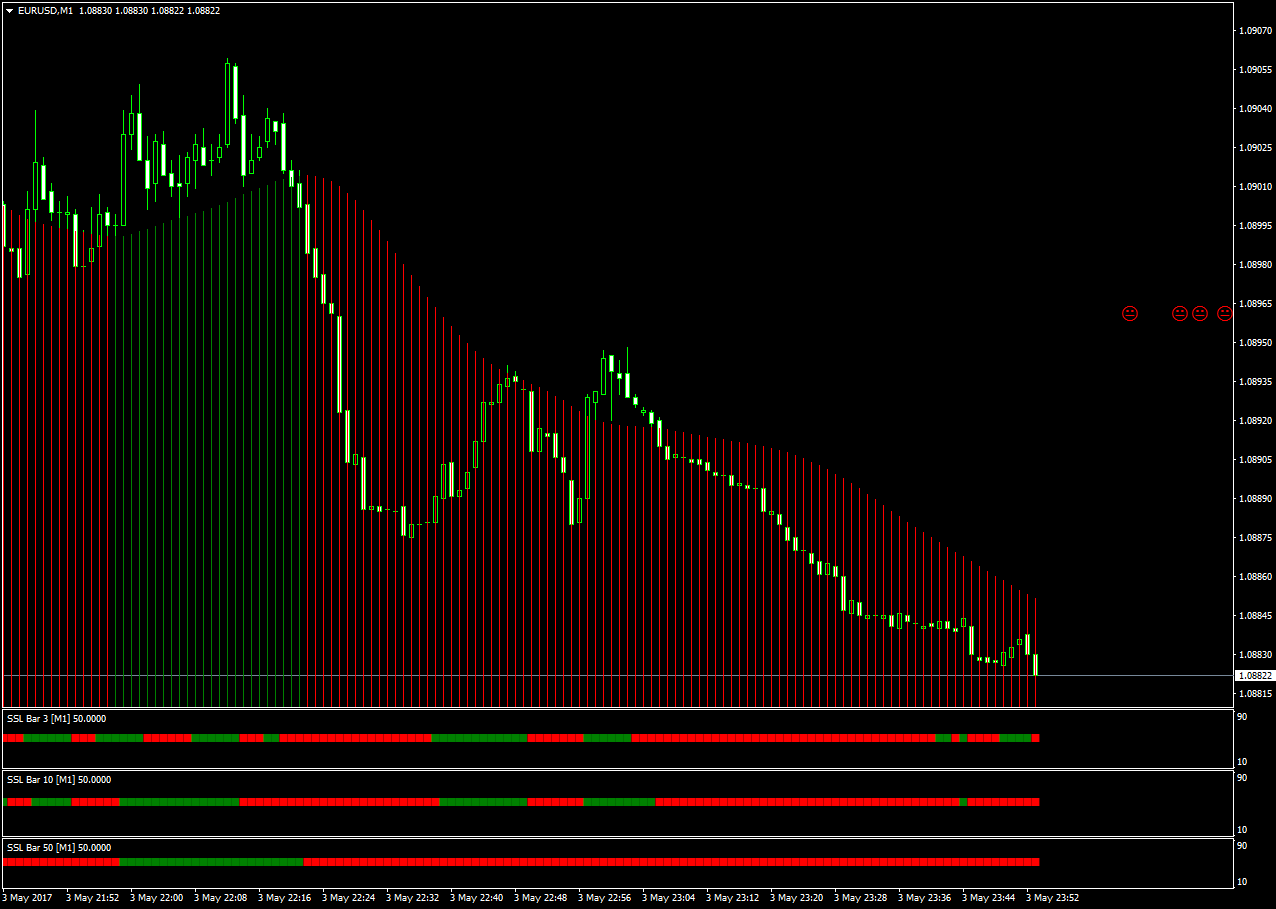This screenshot has height=909, width=1276.
Task: Click the 3 May 22:40 time label
Action: (477, 898)
